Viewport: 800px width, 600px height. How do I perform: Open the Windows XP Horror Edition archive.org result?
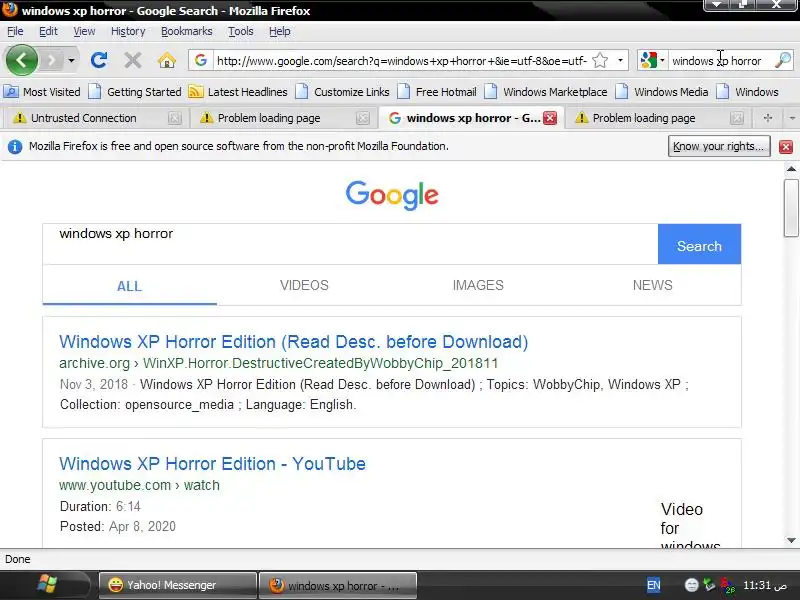(293, 342)
